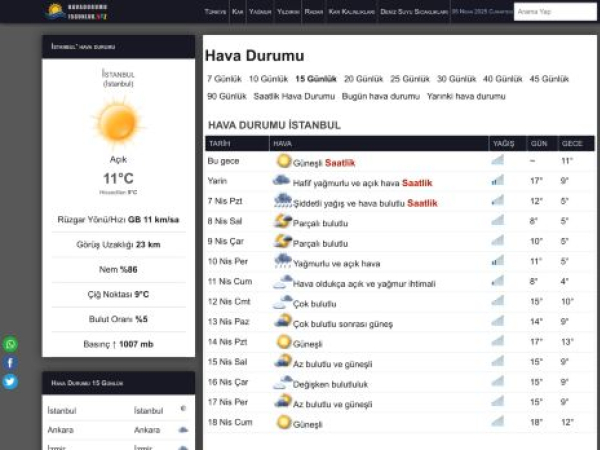Click the weather icon in the Bu gece row
The height and width of the screenshot is (450, 600).
click(284, 161)
